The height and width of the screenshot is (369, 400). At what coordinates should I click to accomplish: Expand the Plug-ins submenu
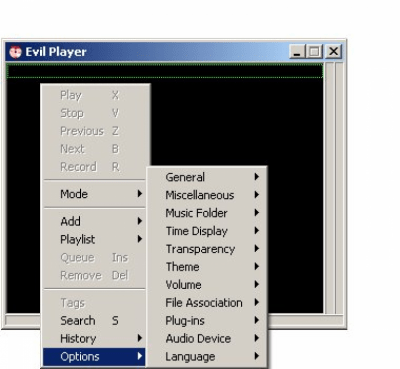[x=207, y=321]
